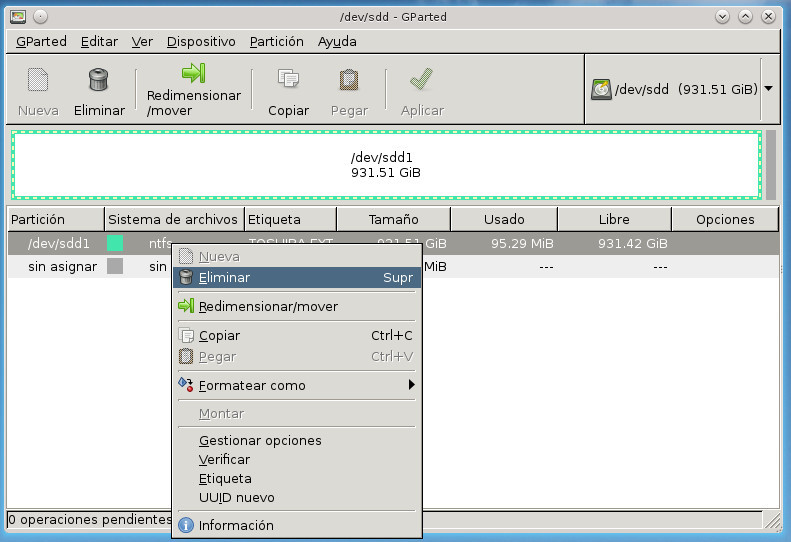
Task: Click the green arrow icon in context menu
Action: (186, 306)
